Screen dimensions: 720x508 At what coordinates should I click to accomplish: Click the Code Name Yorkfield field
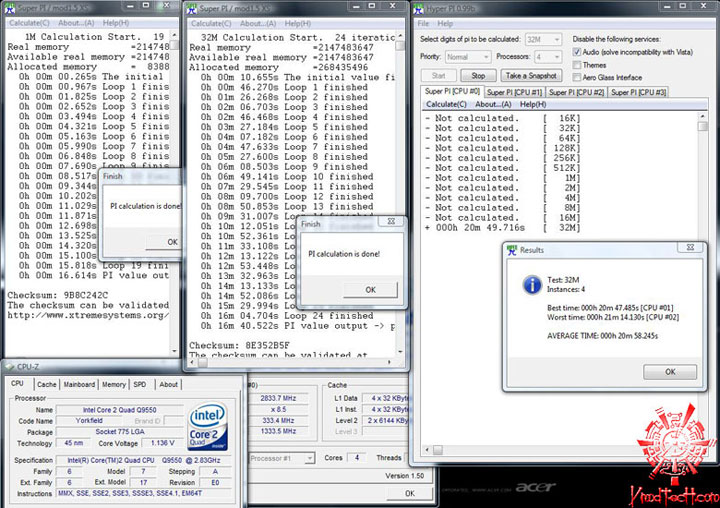[89, 420]
